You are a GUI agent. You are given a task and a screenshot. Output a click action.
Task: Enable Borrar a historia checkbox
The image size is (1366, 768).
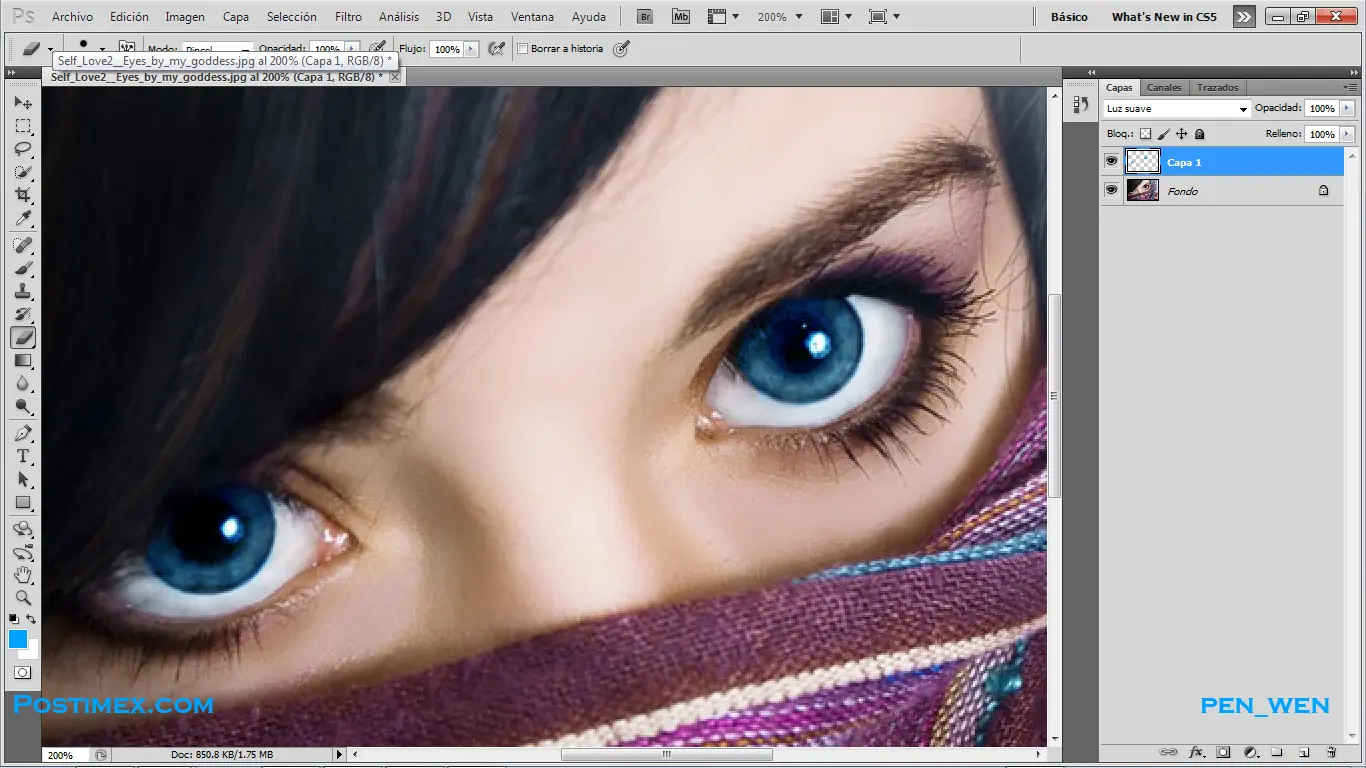pos(523,49)
